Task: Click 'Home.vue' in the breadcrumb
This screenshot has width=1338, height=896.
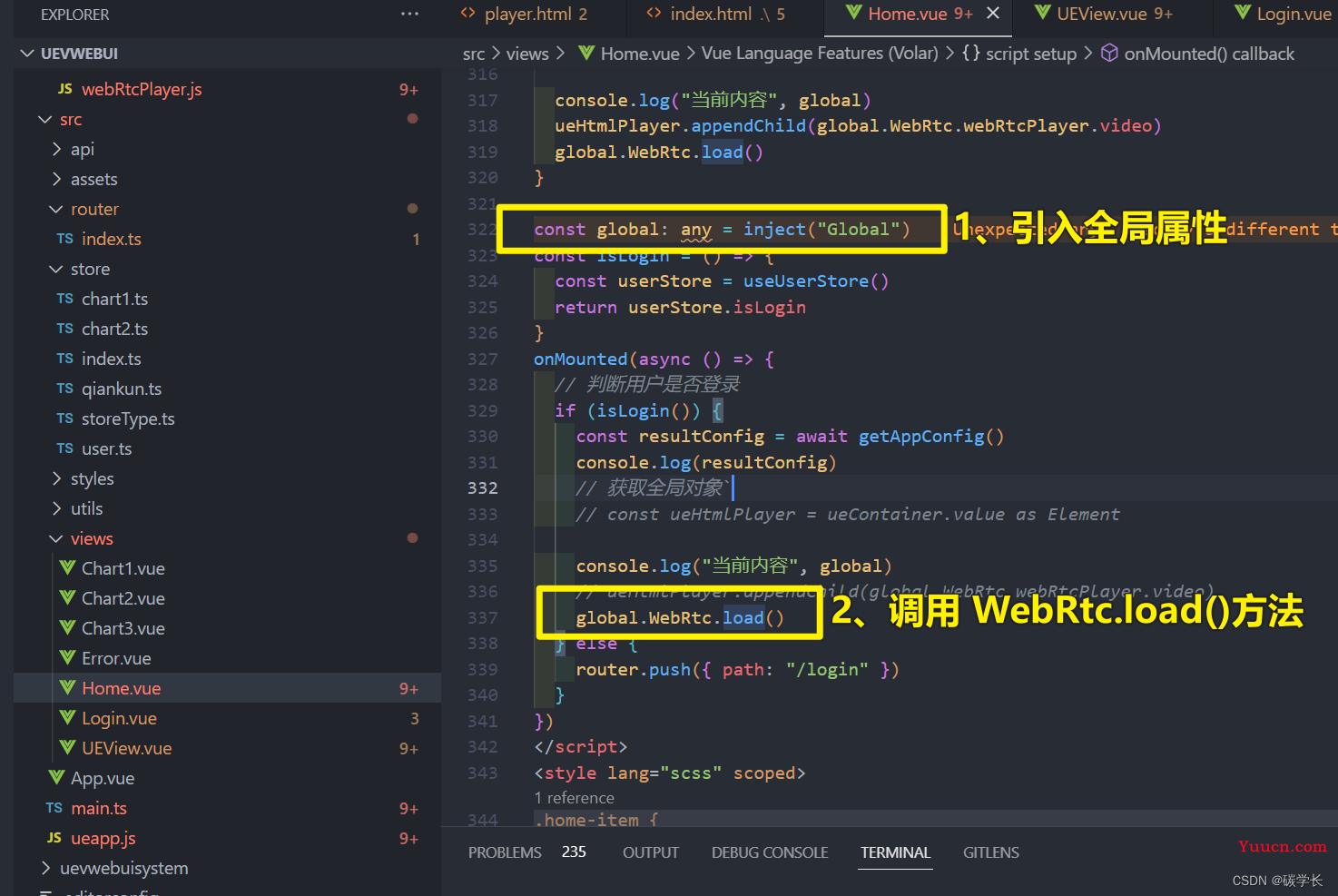Action: [x=640, y=54]
